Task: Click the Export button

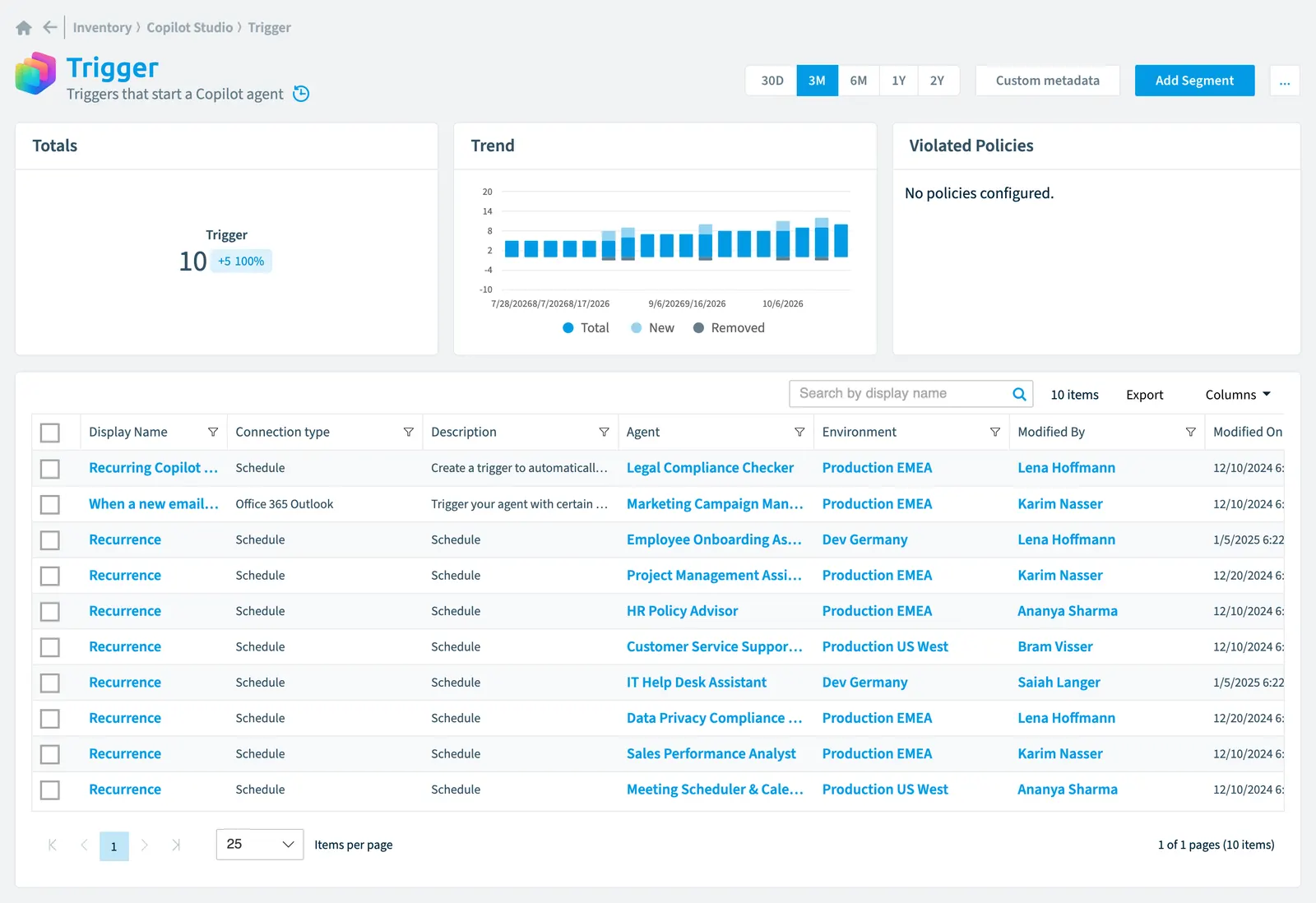Action: click(1144, 395)
